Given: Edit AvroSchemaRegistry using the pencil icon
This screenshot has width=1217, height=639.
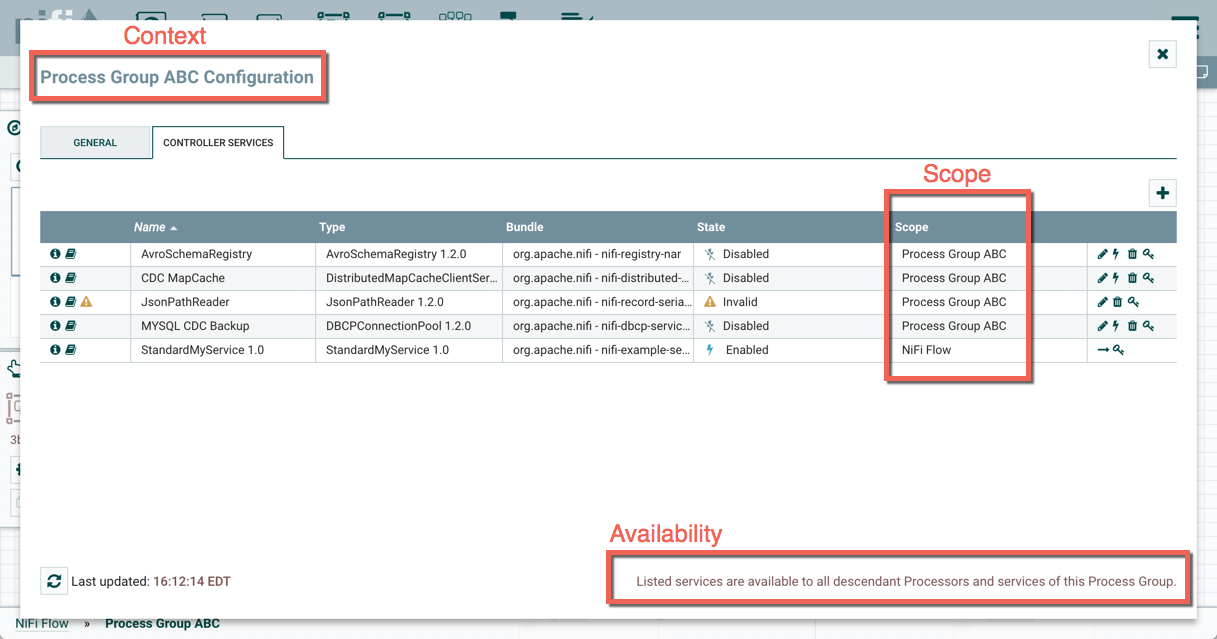Looking at the screenshot, I should coord(1102,254).
